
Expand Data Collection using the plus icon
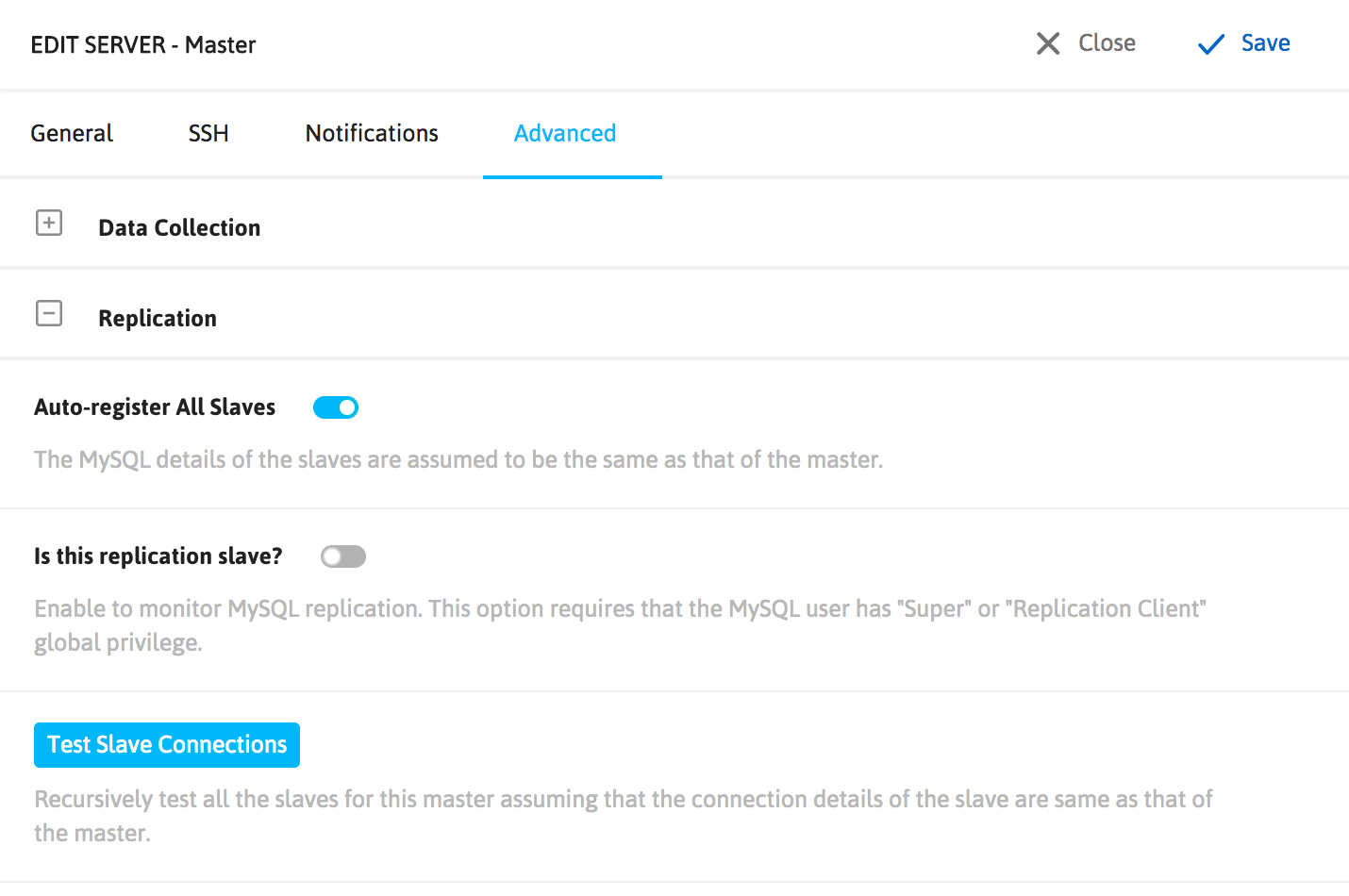click(49, 224)
